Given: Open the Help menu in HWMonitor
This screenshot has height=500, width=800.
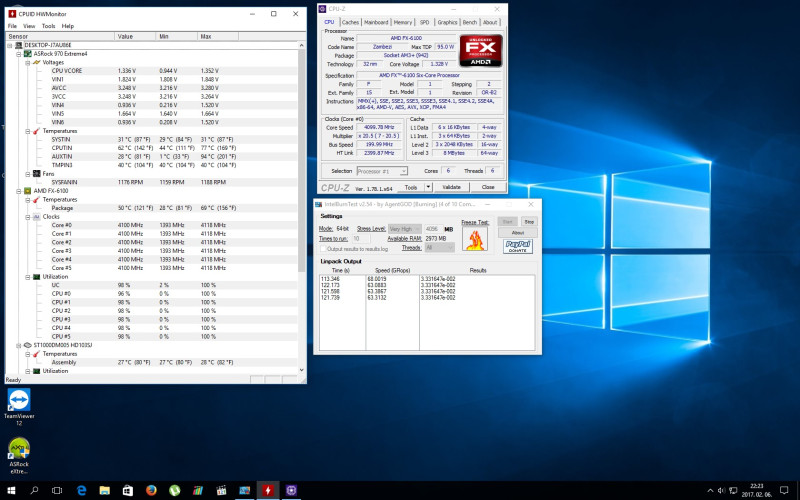Looking at the screenshot, I should tap(68, 26).
